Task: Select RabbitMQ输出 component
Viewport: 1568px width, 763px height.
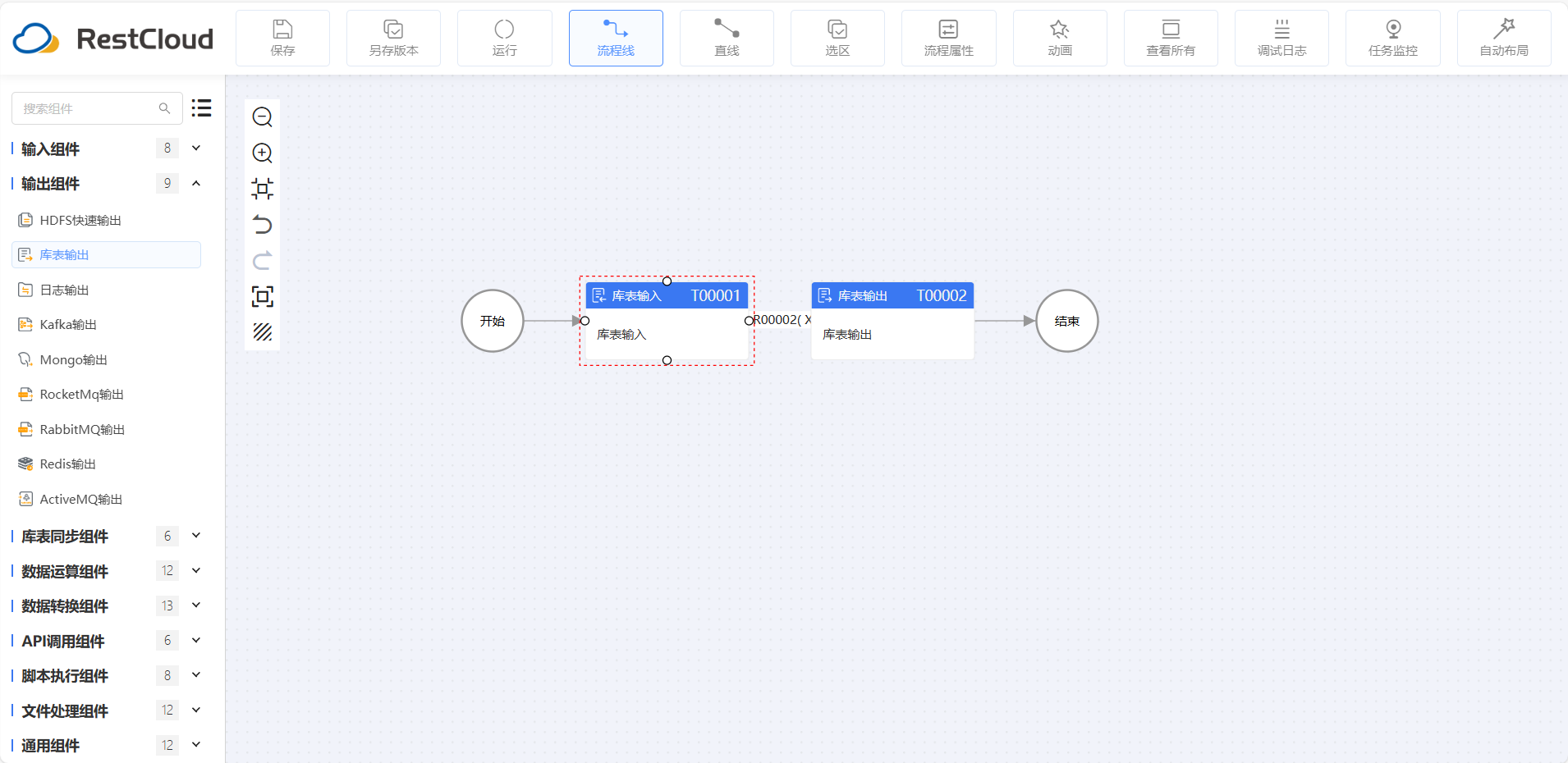Action: click(106, 429)
